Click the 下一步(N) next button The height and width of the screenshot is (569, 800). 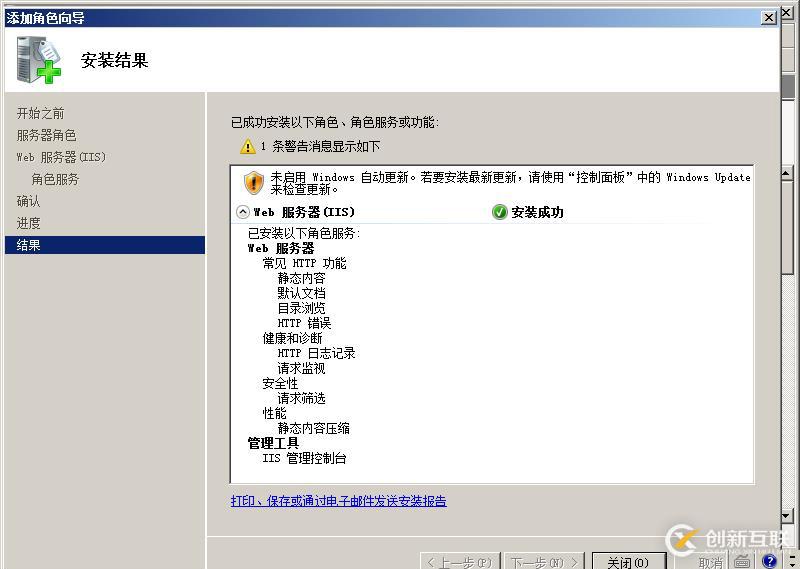[x=544, y=562]
